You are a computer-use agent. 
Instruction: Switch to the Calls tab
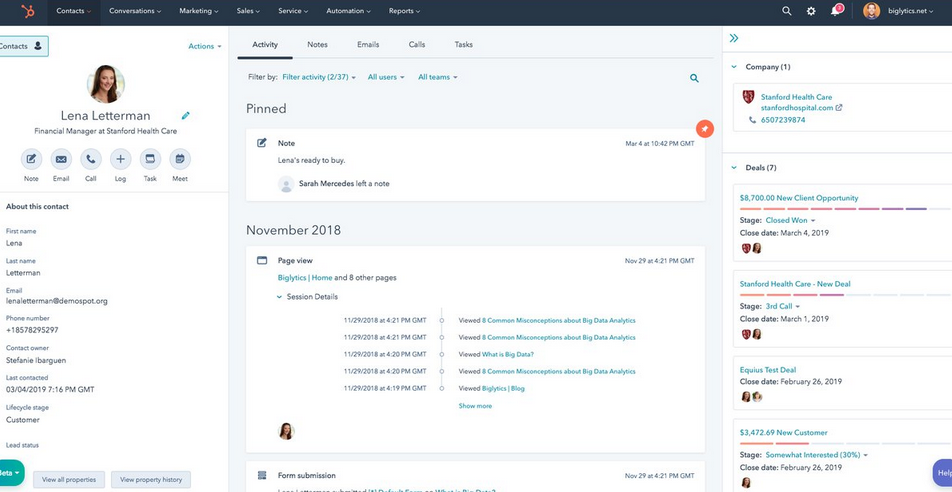point(416,44)
